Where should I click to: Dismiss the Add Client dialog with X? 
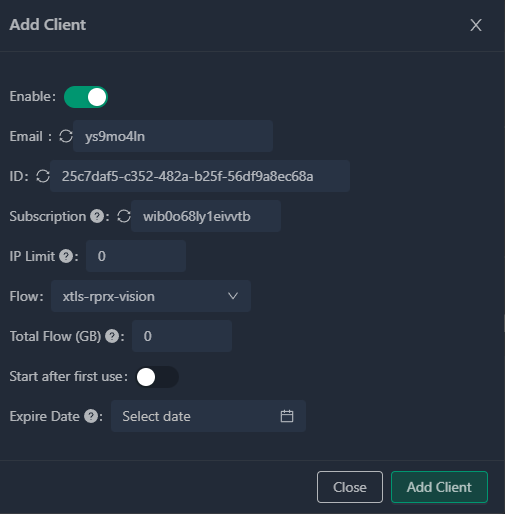[476, 25]
